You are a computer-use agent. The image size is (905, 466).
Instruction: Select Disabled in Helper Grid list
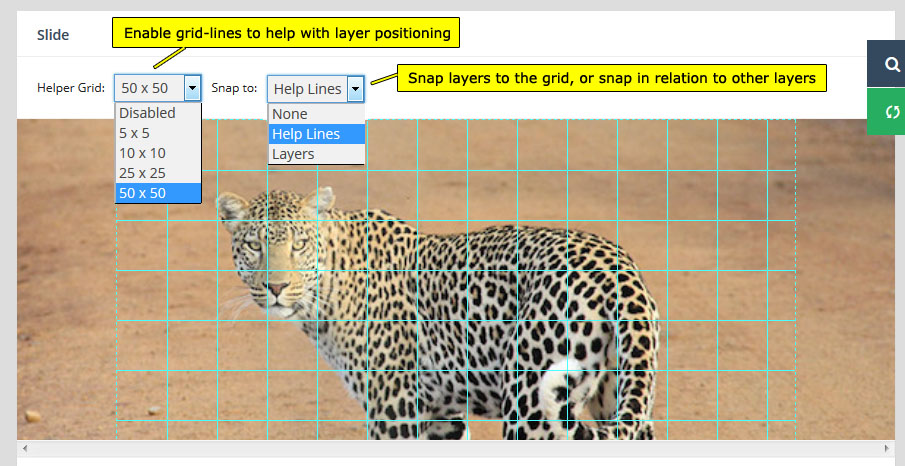tap(147, 113)
